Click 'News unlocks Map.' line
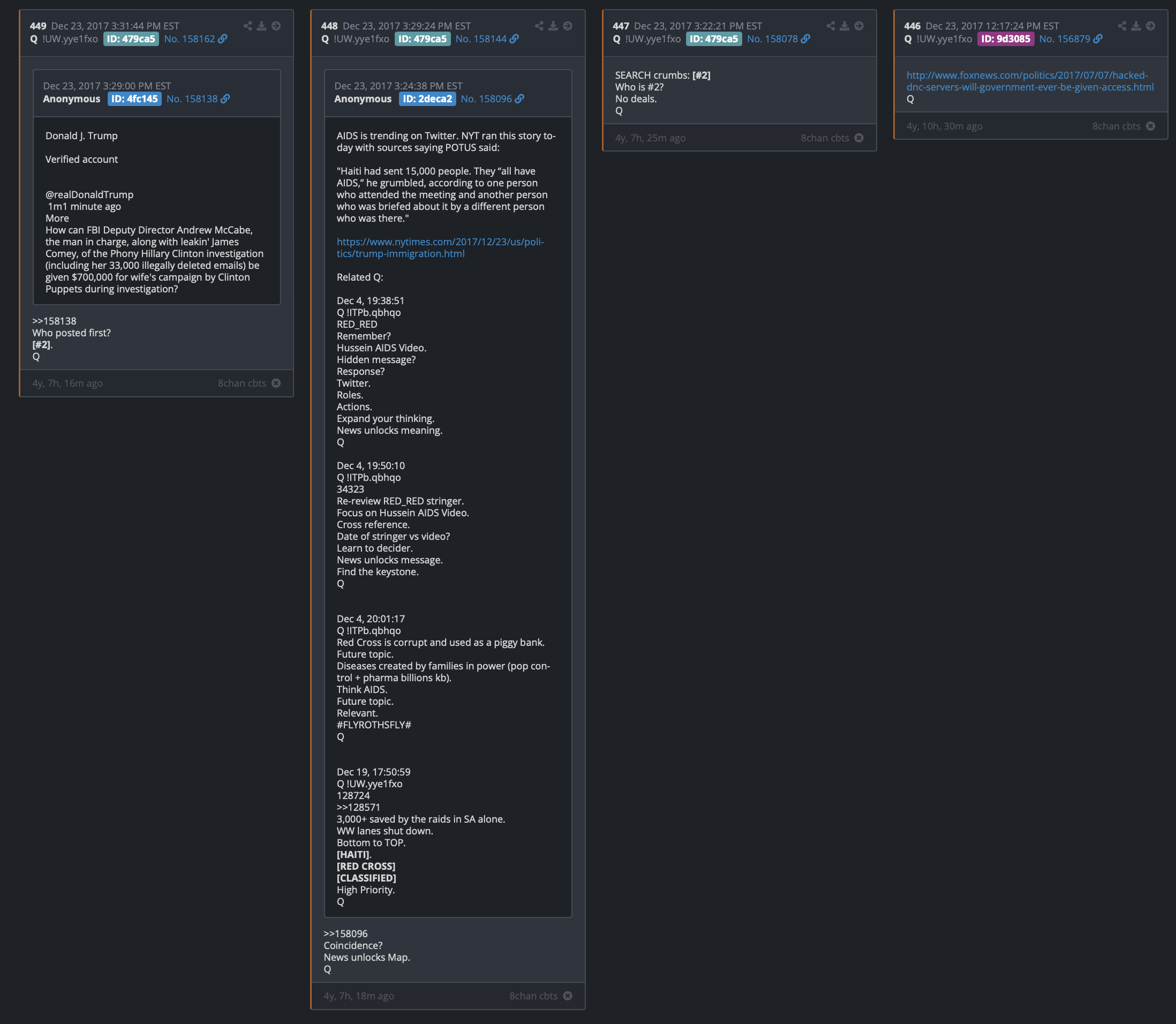This screenshot has height=1024, width=1176. [367, 957]
